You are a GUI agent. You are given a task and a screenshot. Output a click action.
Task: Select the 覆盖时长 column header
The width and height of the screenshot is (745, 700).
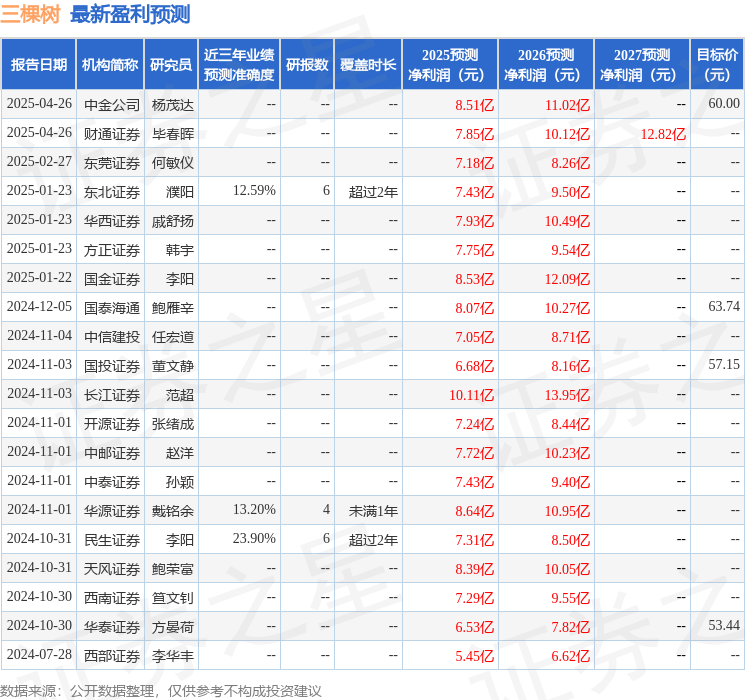(368, 65)
